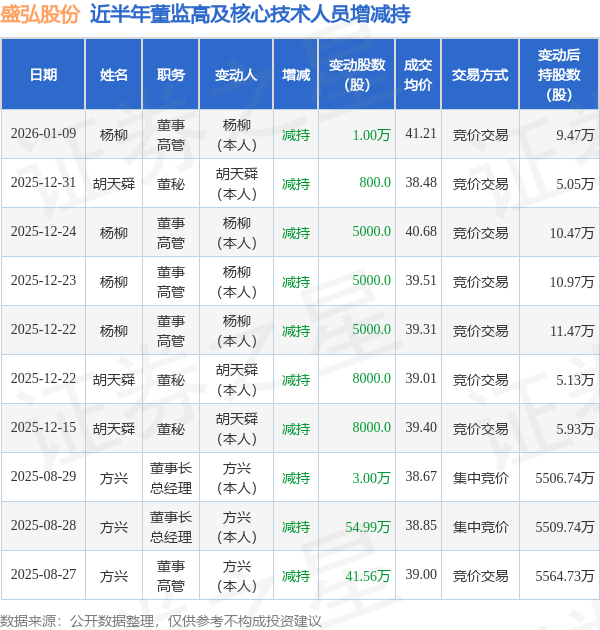The width and height of the screenshot is (600, 630).
Task: Click 董事长 总经理 in the 2025-08-29 row
Action: 171,478
